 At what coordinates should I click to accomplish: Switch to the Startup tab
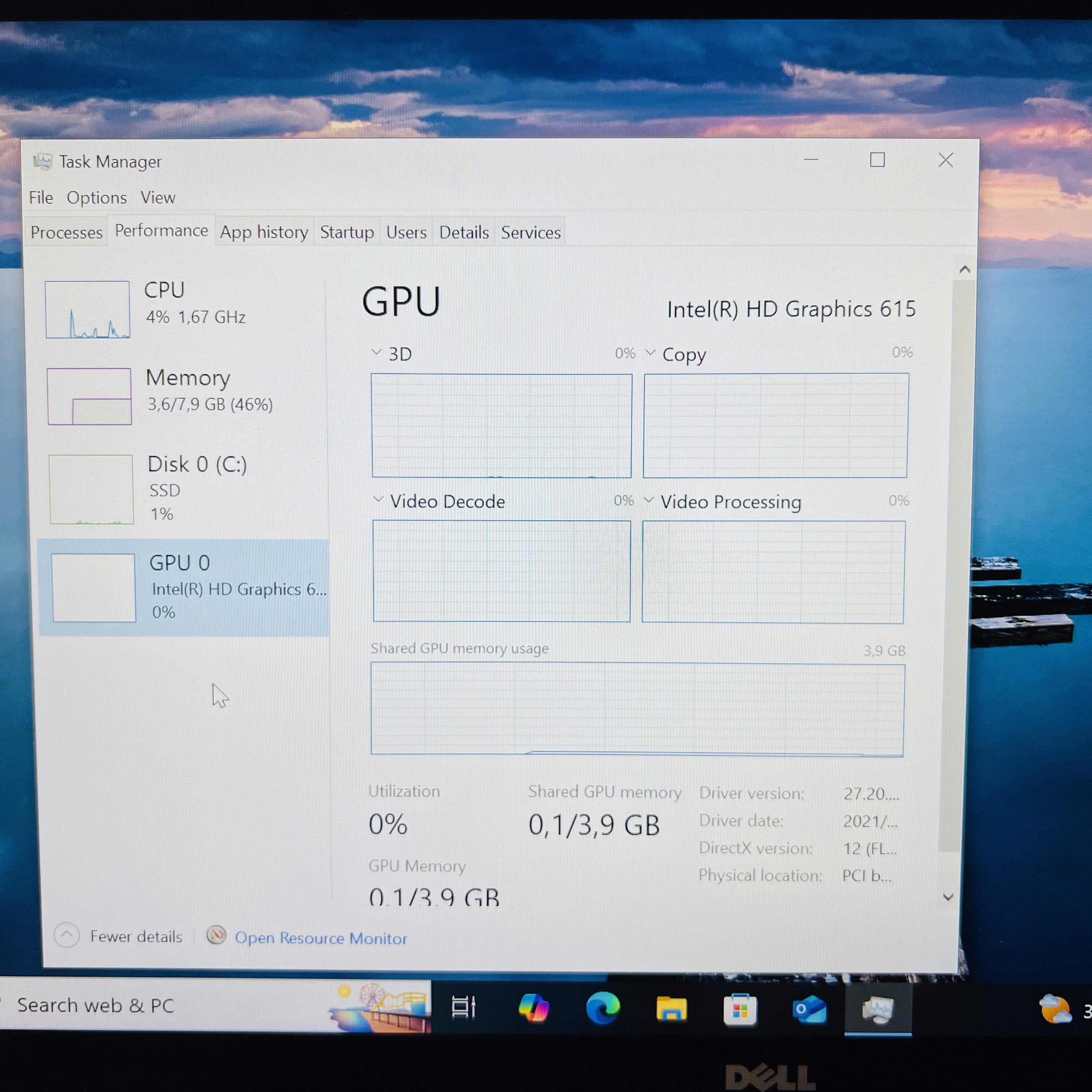point(346,232)
